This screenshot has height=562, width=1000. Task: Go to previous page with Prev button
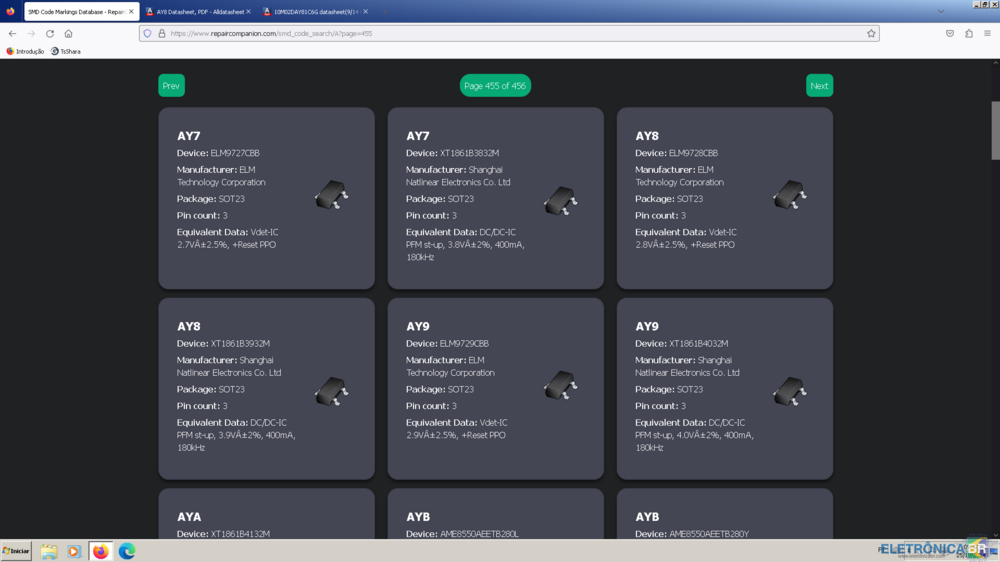(x=171, y=85)
